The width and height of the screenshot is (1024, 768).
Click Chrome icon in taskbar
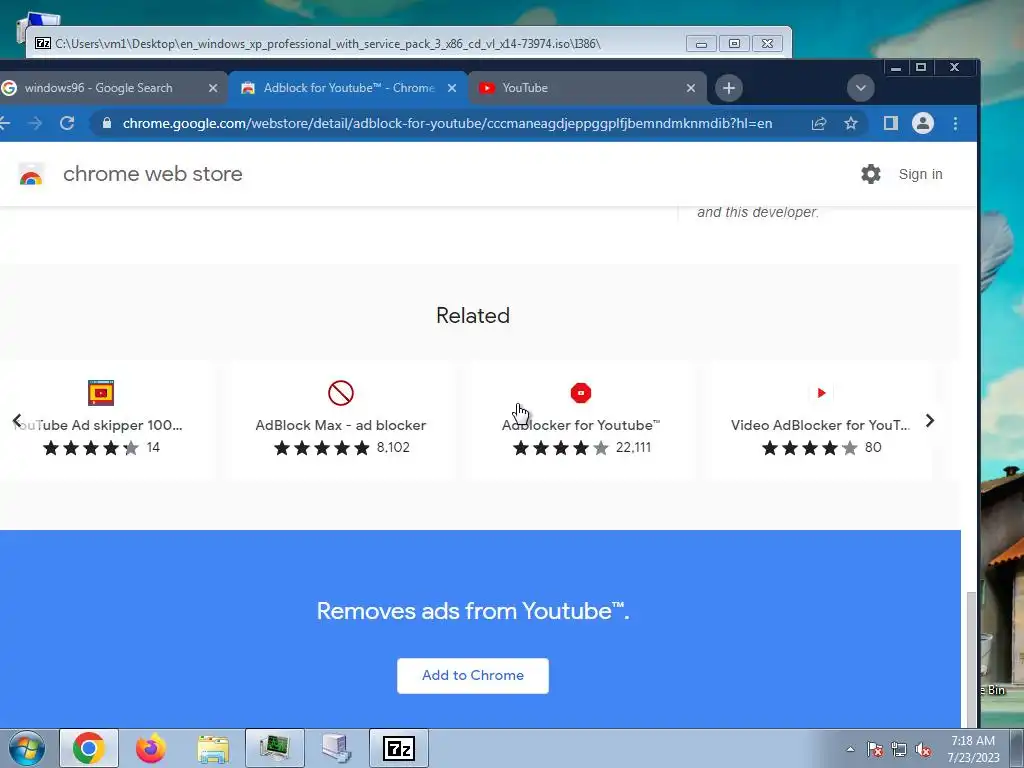[89, 748]
